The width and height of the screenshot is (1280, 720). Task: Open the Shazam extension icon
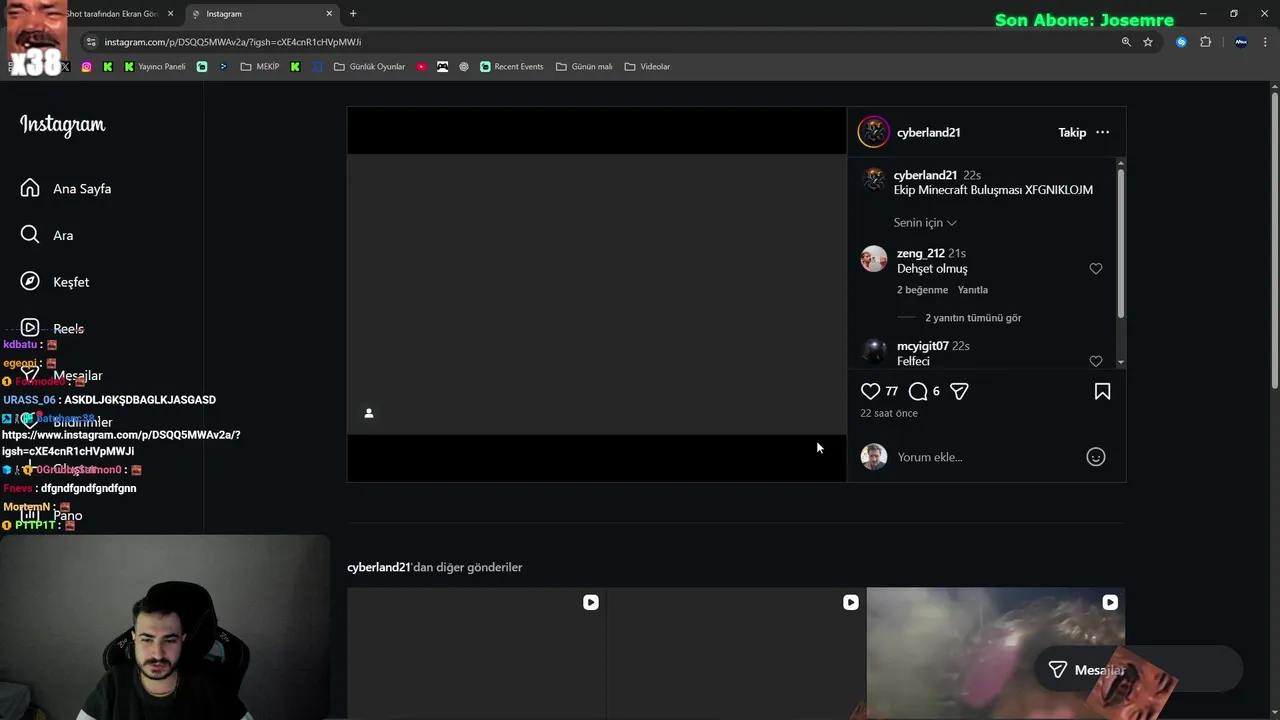coord(1181,42)
